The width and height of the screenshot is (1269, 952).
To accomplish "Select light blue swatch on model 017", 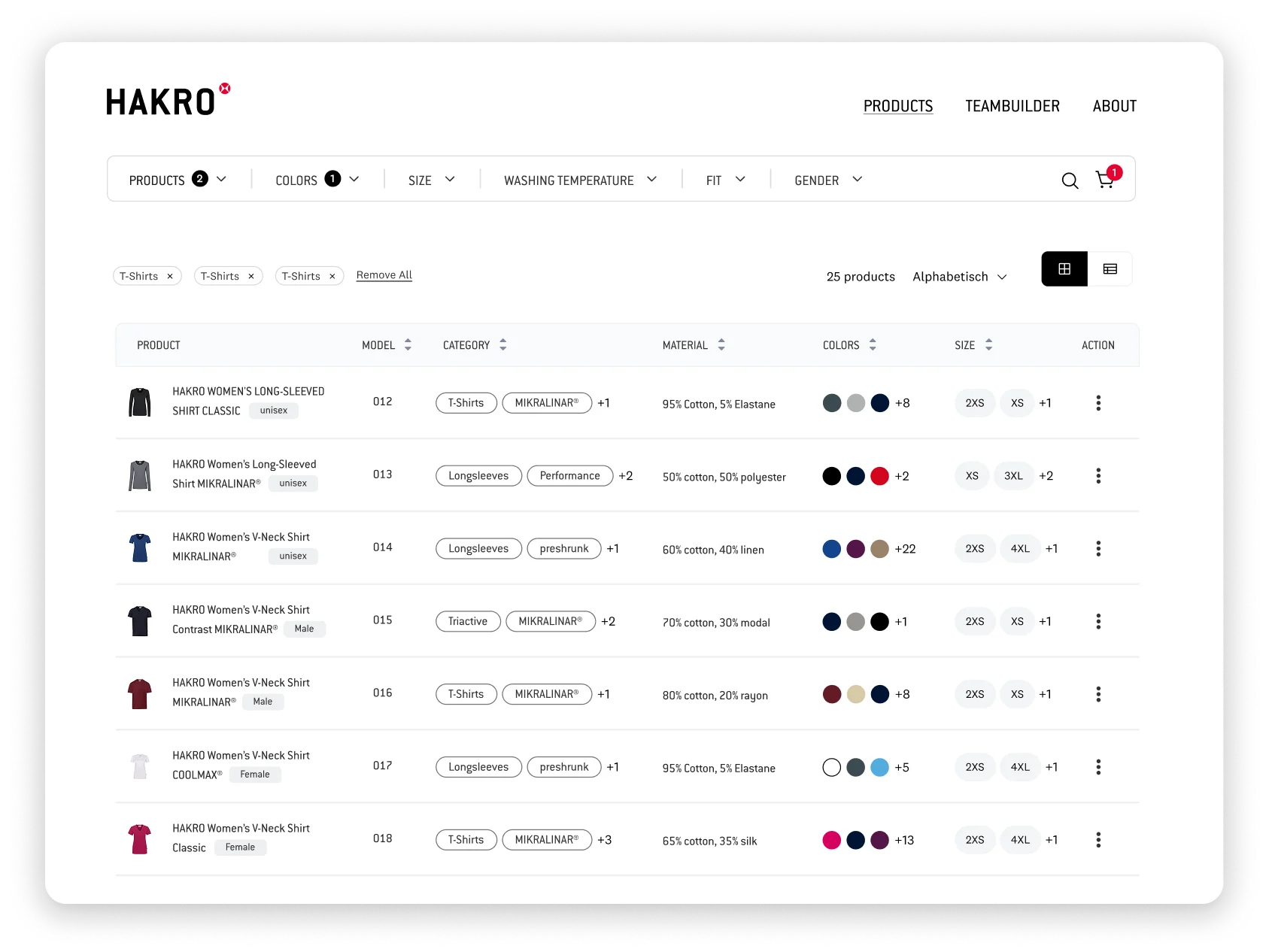I will click(880, 767).
